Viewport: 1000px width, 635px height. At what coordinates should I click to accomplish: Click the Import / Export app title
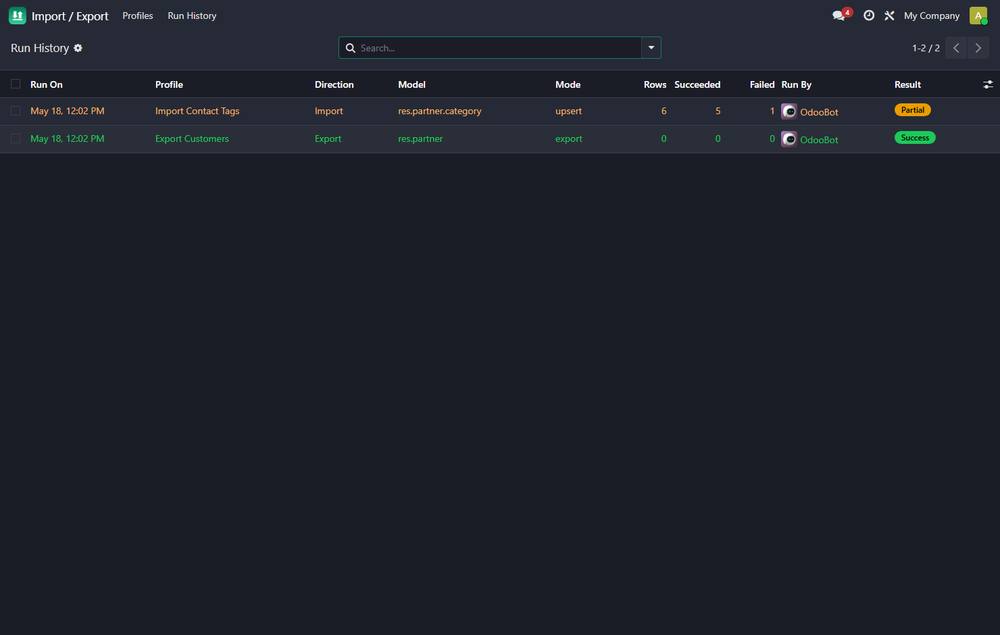click(70, 16)
